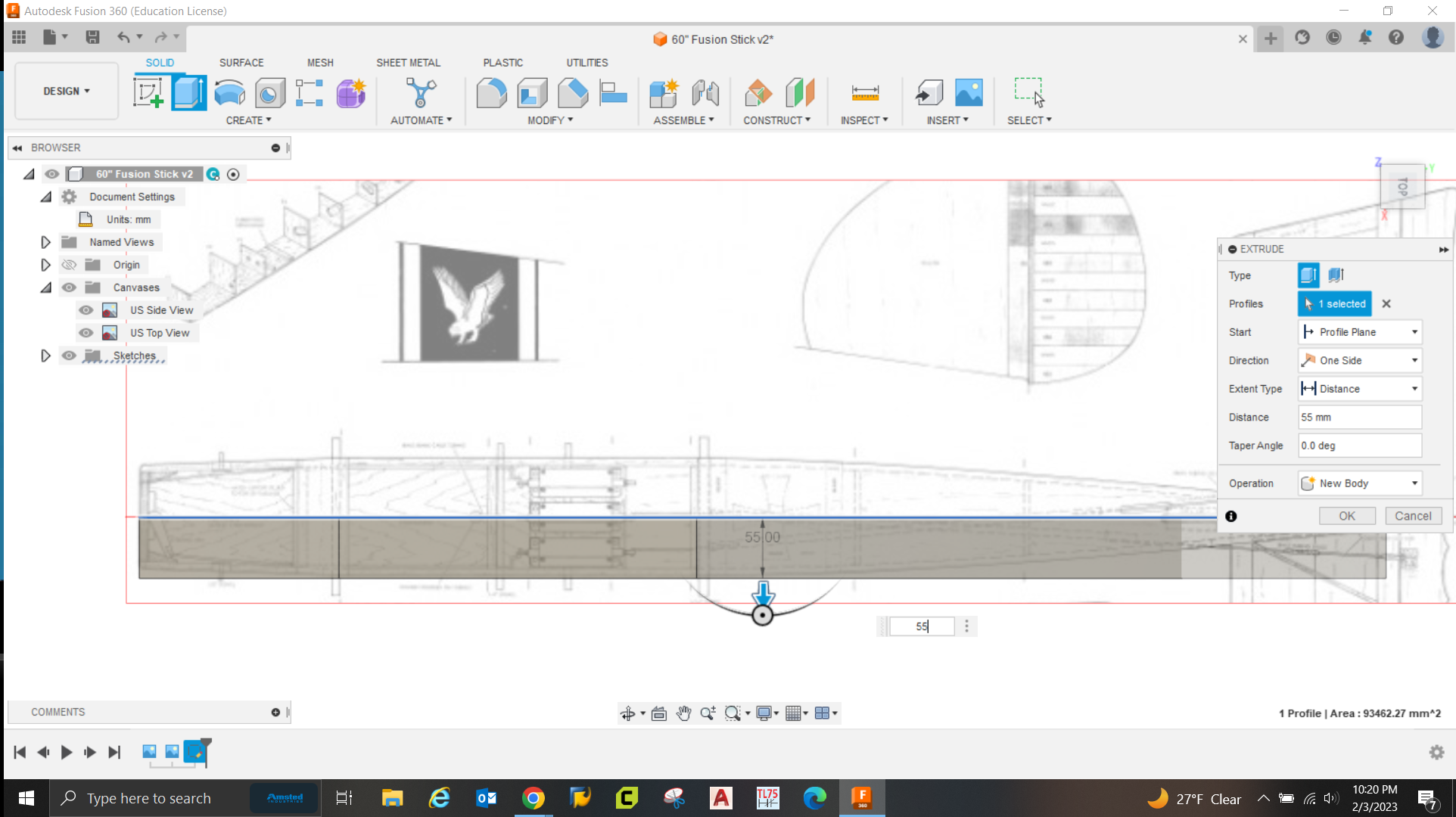Click the Joint tool in Assemble
Image resolution: width=1456 pixels, height=817 pixels.
pos(705,93)
